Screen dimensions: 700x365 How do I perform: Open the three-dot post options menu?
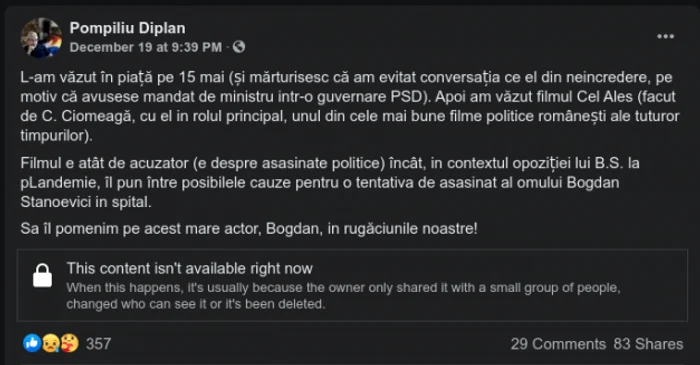(665, 37)
